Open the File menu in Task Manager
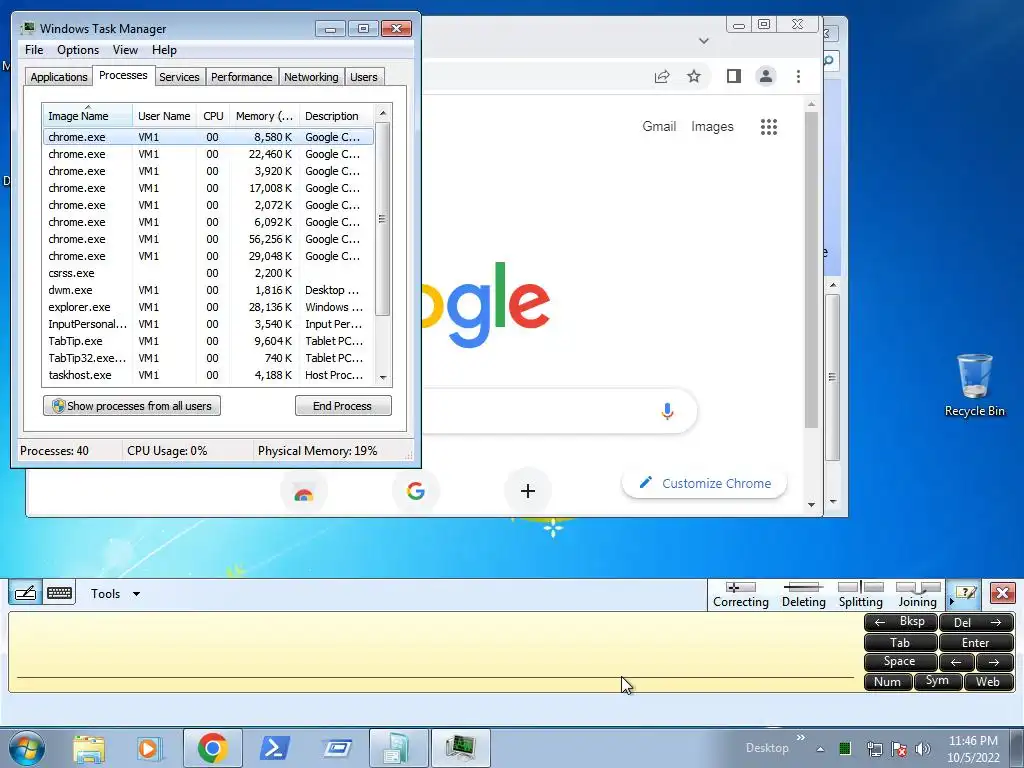The image size is (1024, 768). tap(34, 50)
